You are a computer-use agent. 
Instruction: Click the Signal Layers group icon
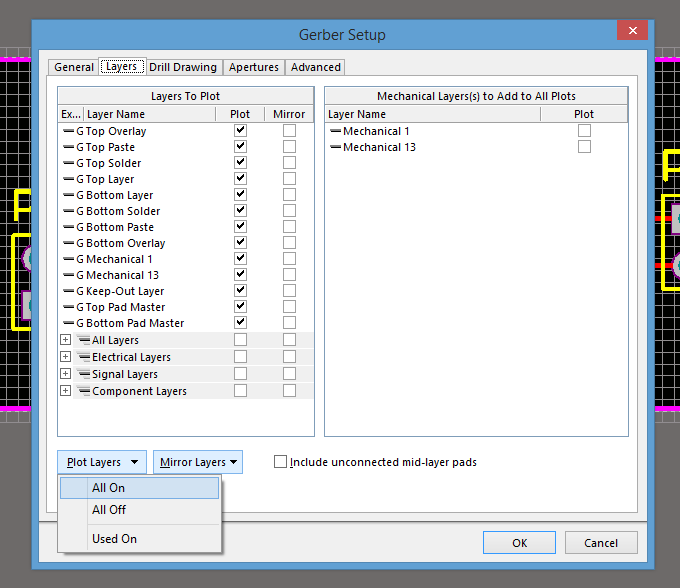point(84,374)
